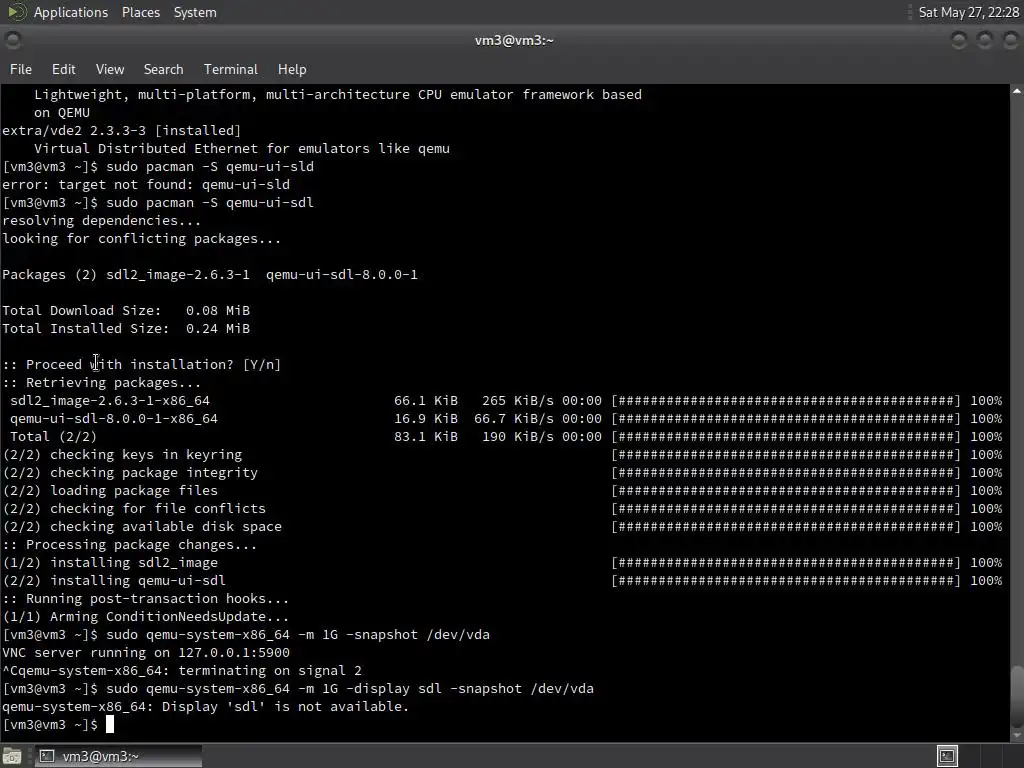
Task: Click '(1/1) Arming ConditionNeedsUpdate...' line
Action: (146, 616)
